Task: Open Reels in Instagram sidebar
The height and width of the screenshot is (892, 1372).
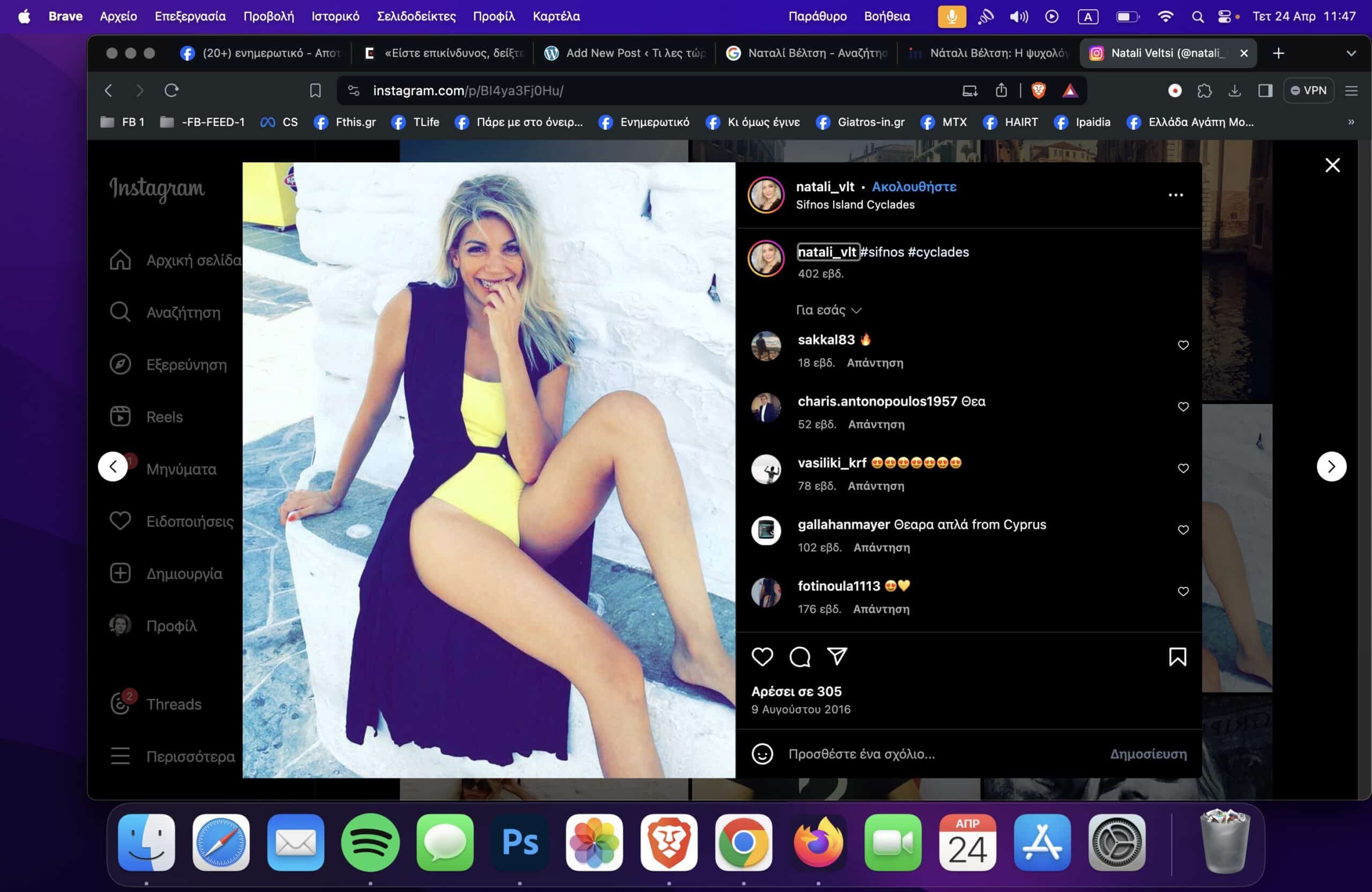Action: [146, 417]
